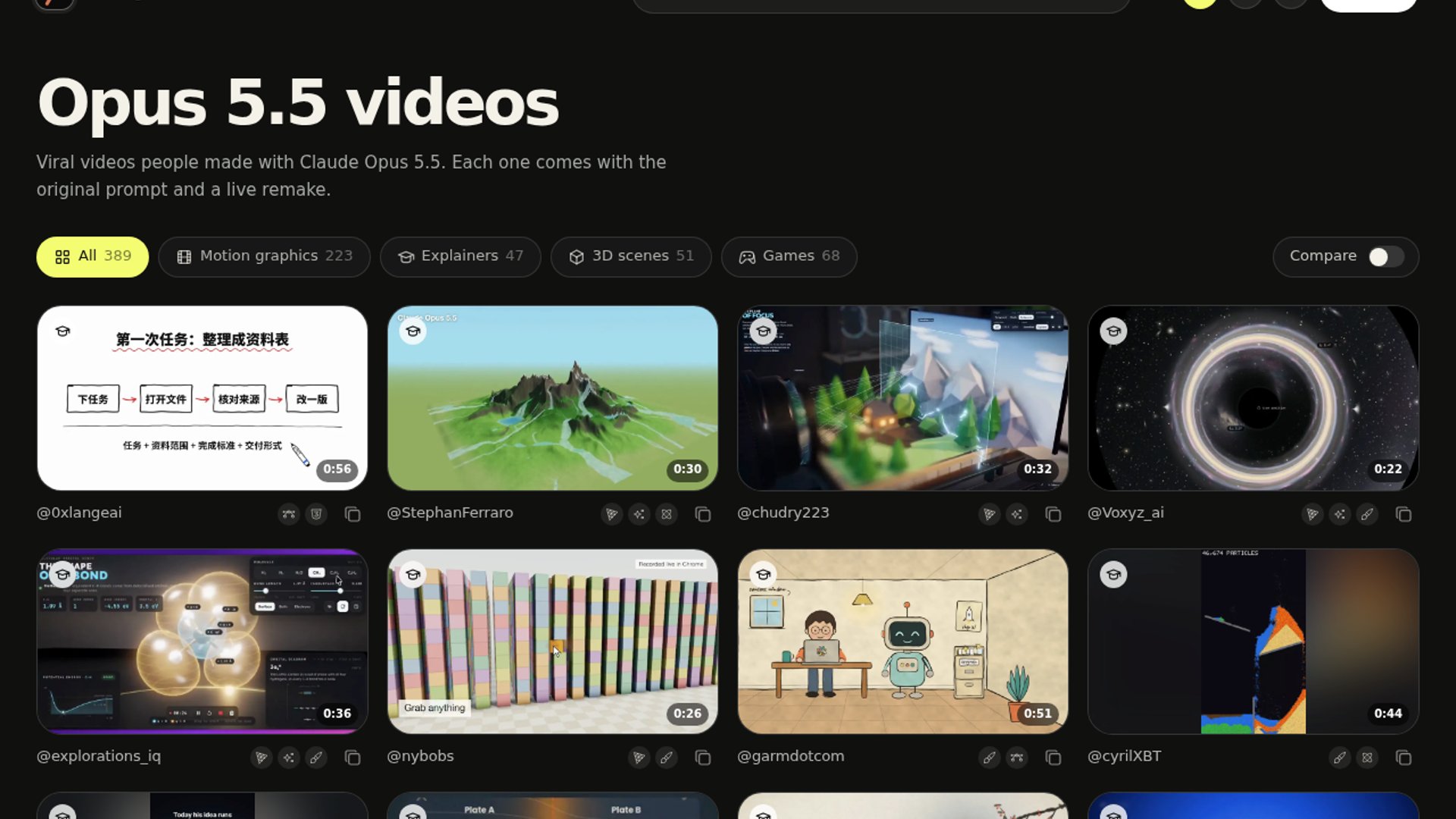The height and width of the screenshot is (819, 1456).
Task: Open the low-poly diorama video thumbnail
Action: (903, 398)
